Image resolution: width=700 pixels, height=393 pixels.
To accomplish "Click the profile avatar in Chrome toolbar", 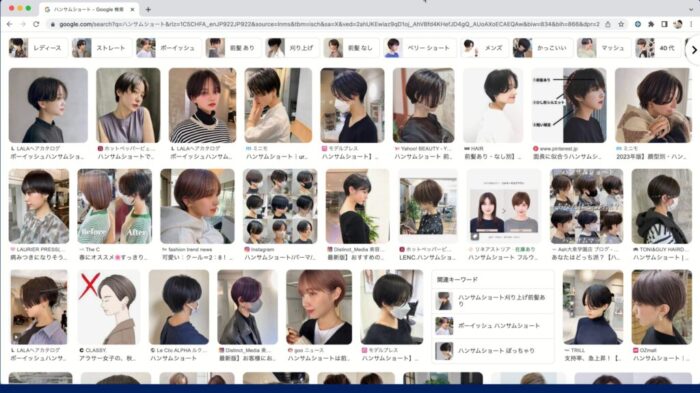I will point(678,24).
